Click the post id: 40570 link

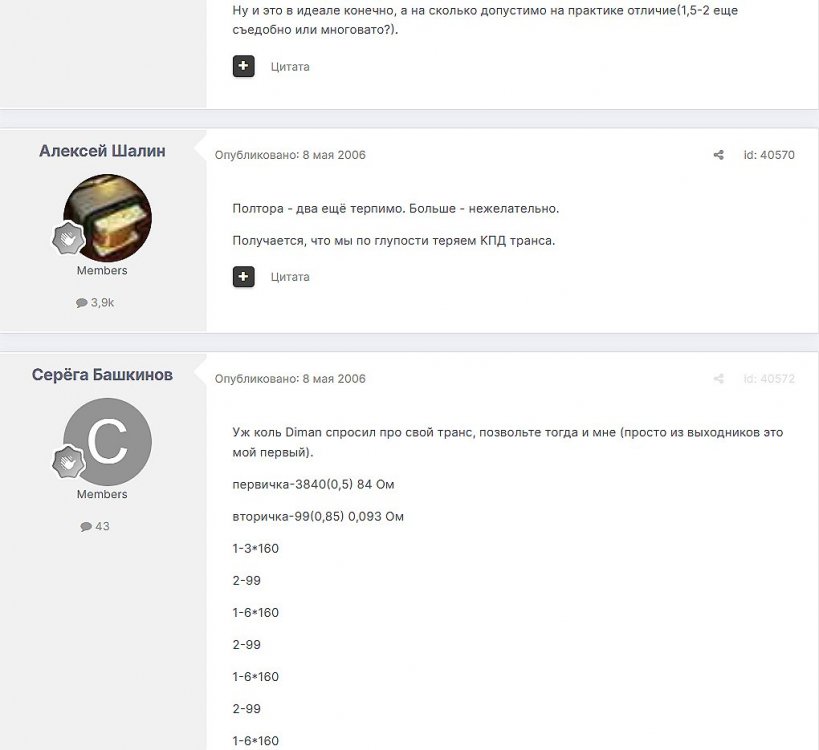pos(769,155)
